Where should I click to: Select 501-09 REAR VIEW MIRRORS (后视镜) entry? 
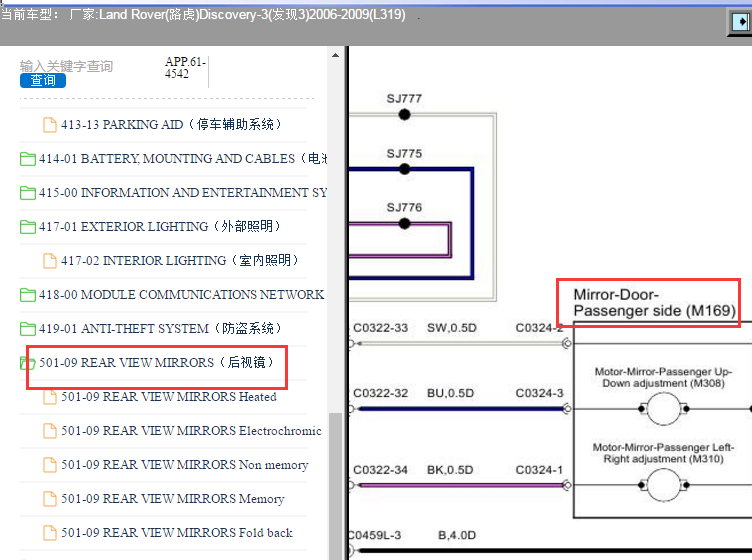coord(156,362)
